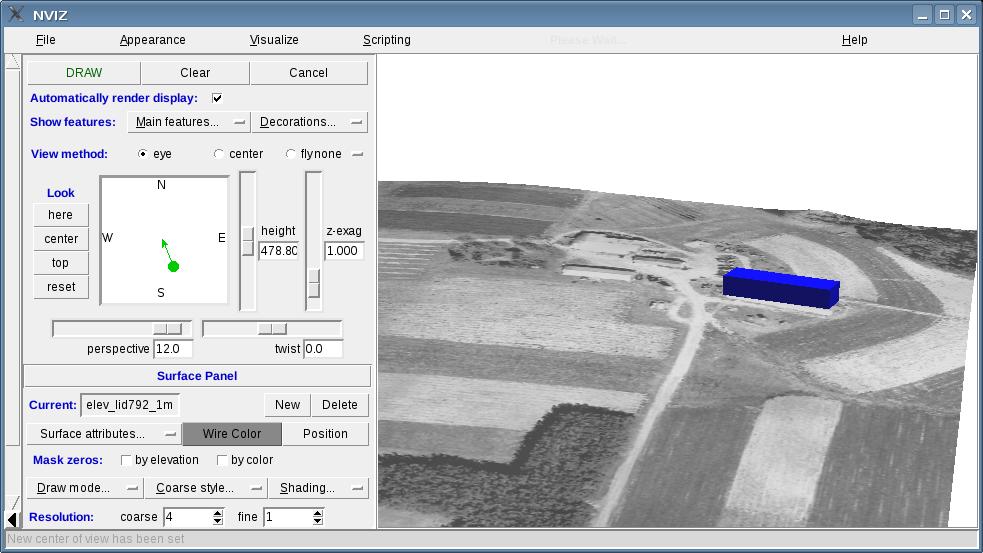Open the Shading dropdown
Viewport: 983px width, 553px height.
317,488
